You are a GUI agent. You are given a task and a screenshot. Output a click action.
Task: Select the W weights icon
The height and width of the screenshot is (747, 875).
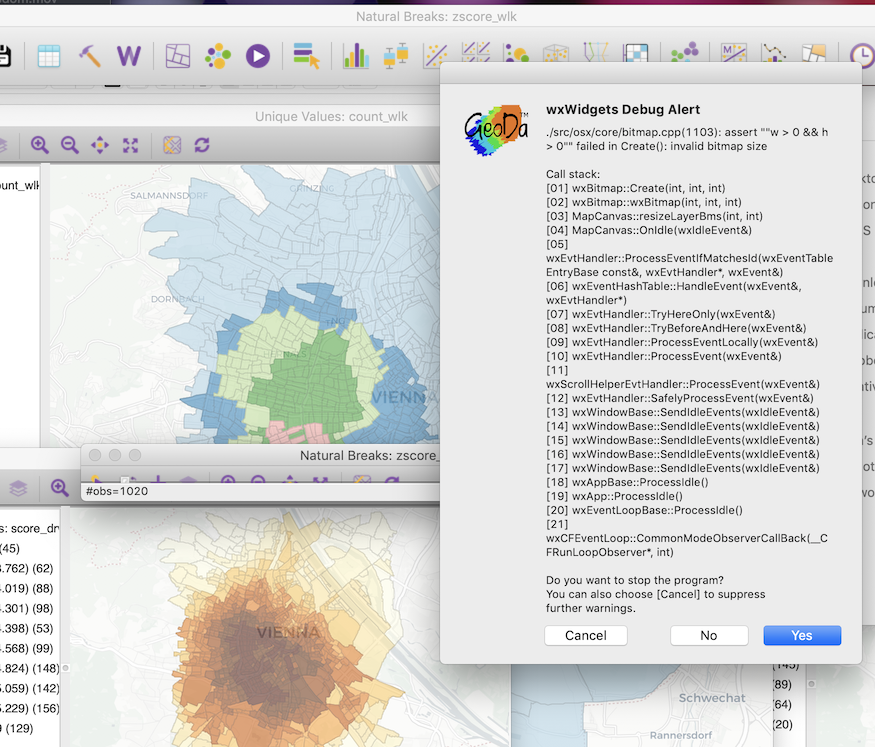(x=128, y=55)
